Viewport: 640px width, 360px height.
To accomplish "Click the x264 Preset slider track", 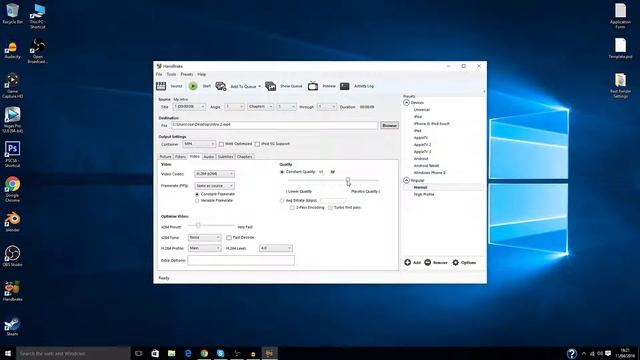I will 211,225.
